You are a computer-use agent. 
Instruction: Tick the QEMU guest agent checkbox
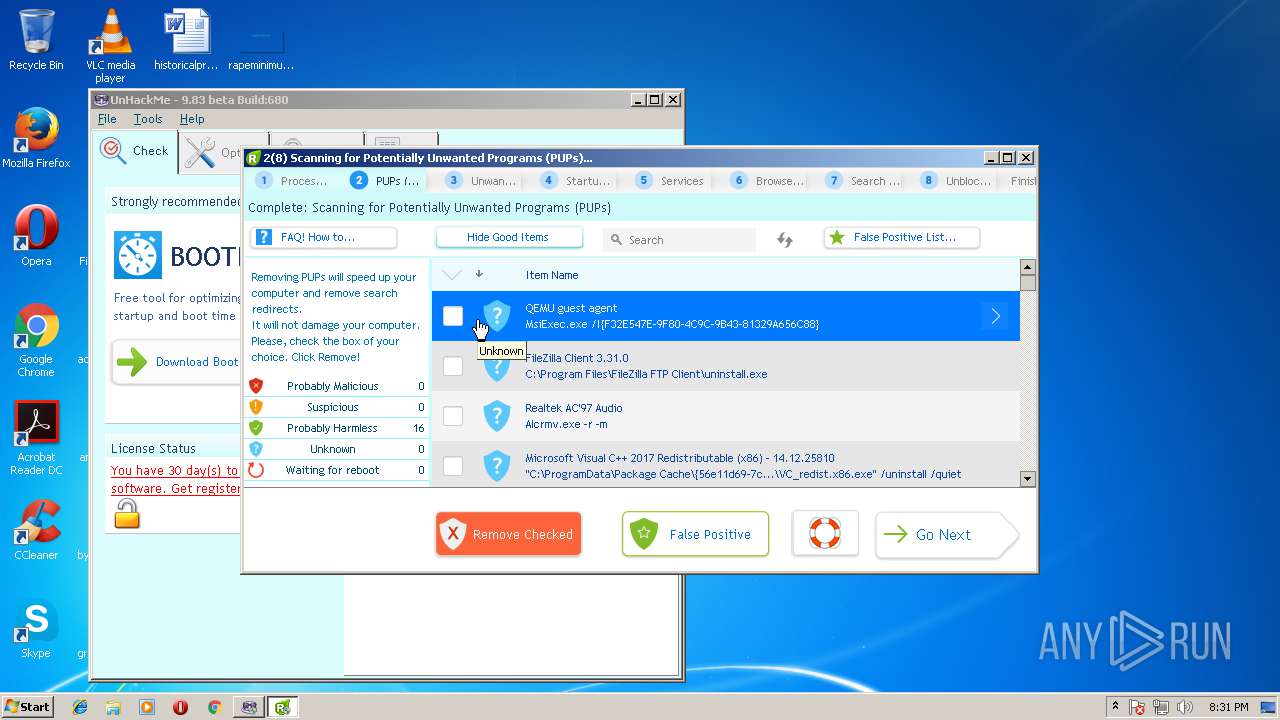[453, 316]
